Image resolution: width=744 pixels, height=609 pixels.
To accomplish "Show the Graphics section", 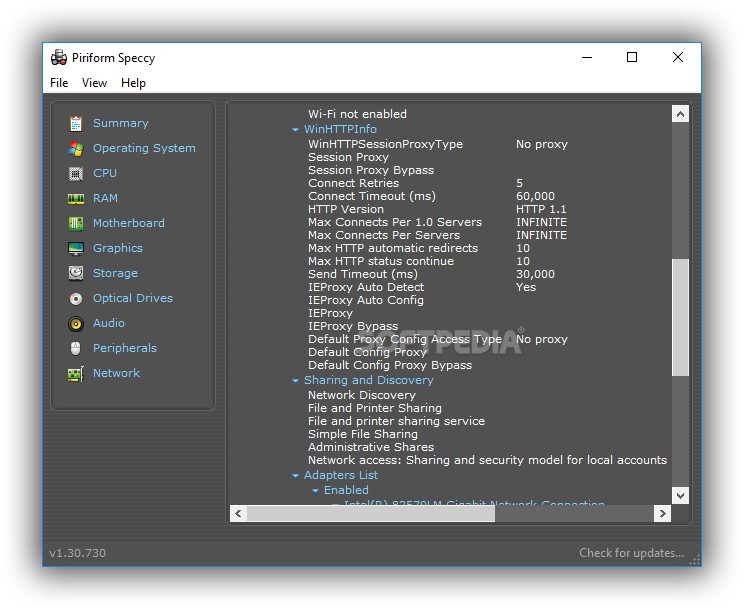I will [118, 248].
